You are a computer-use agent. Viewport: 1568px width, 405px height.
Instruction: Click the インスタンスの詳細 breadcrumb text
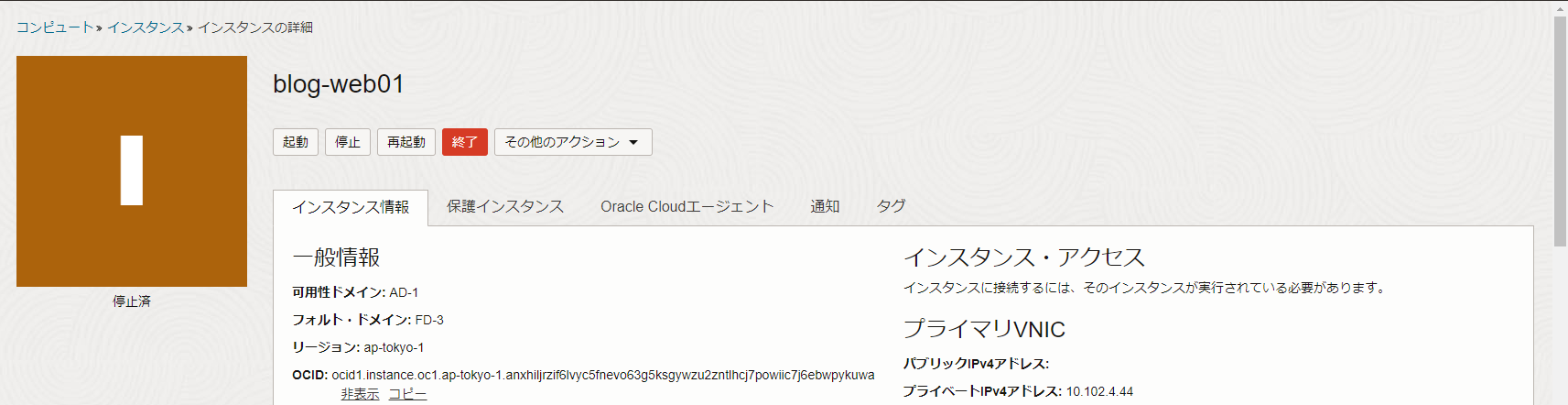point(255,27)
